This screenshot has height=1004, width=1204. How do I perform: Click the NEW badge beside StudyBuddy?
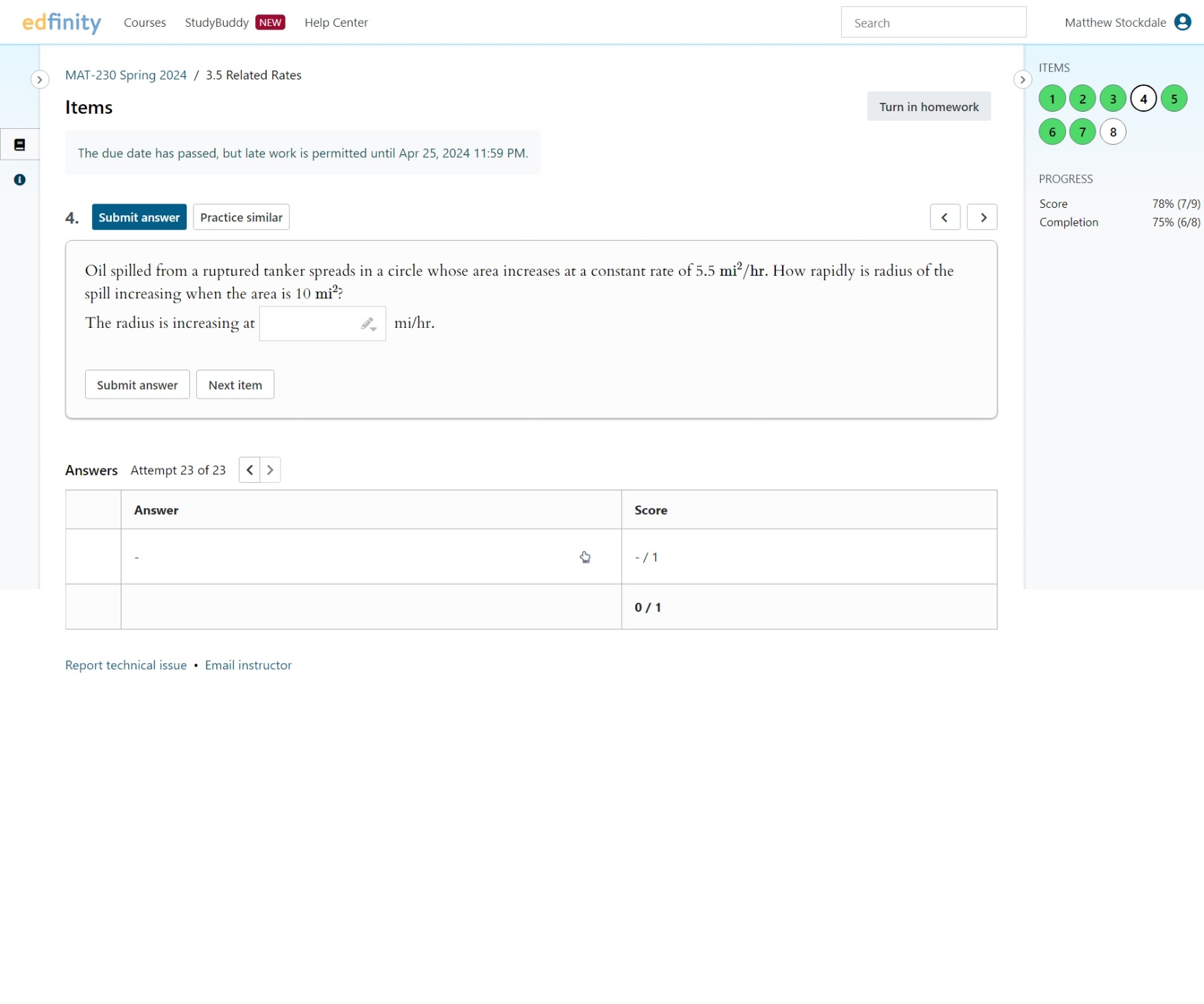coord(270,23)
